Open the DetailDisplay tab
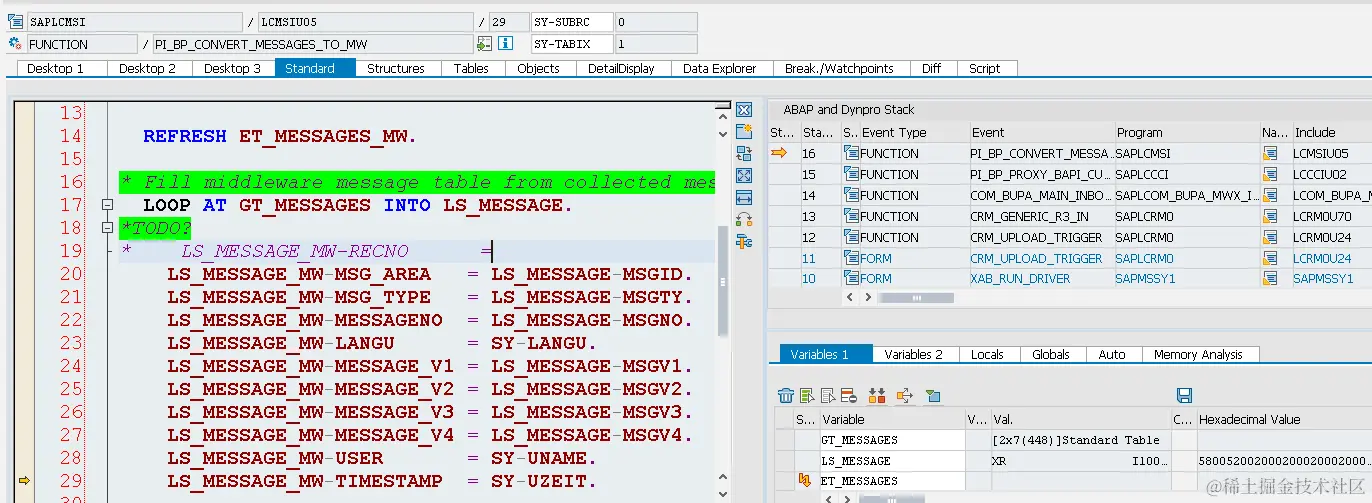 click(621, 68)
